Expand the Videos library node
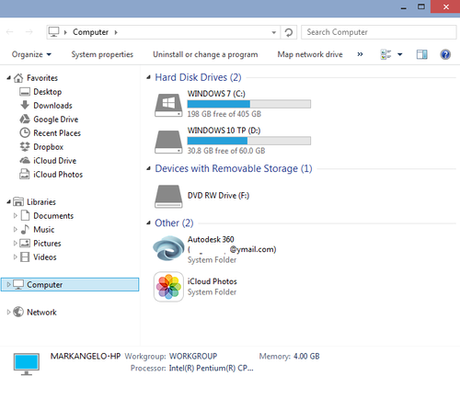Screen dimensions: 460x399 point(15,257)
